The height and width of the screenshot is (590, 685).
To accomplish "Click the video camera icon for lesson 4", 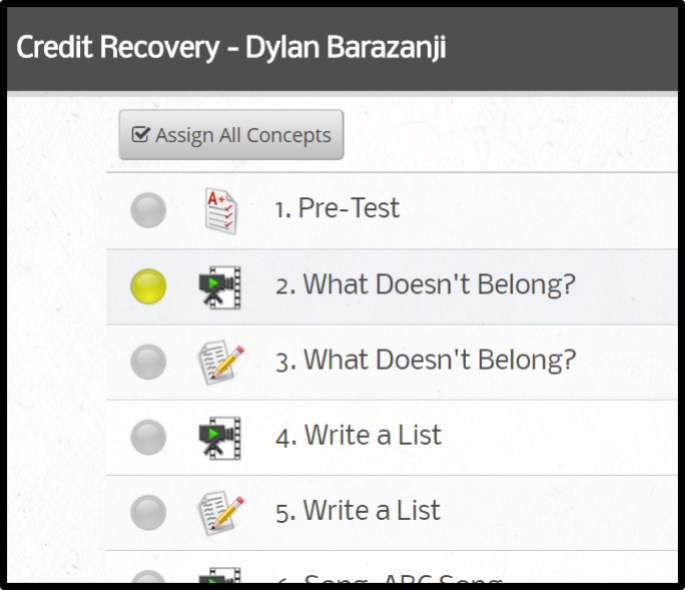I will pos(220,438).
